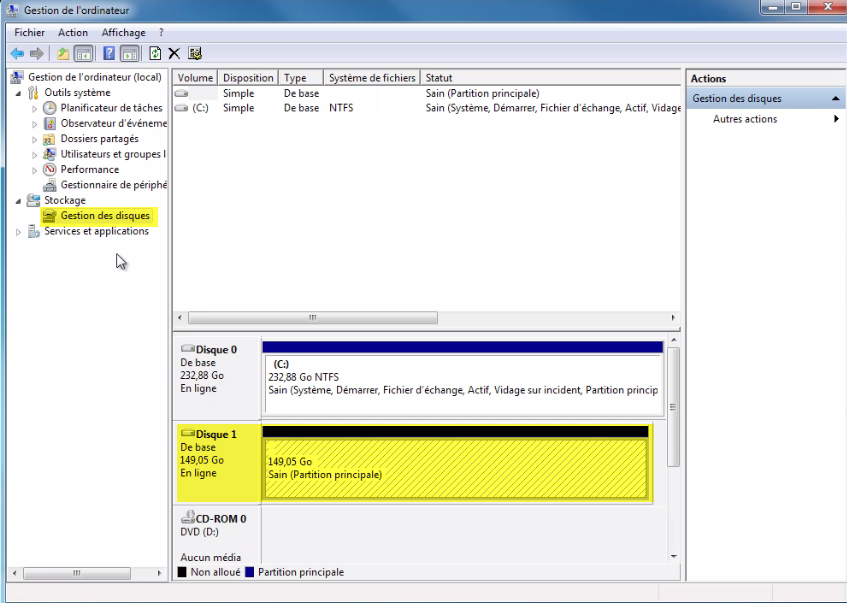
Task: Expand the Dossiers partagés node
Action: (35, 139)
